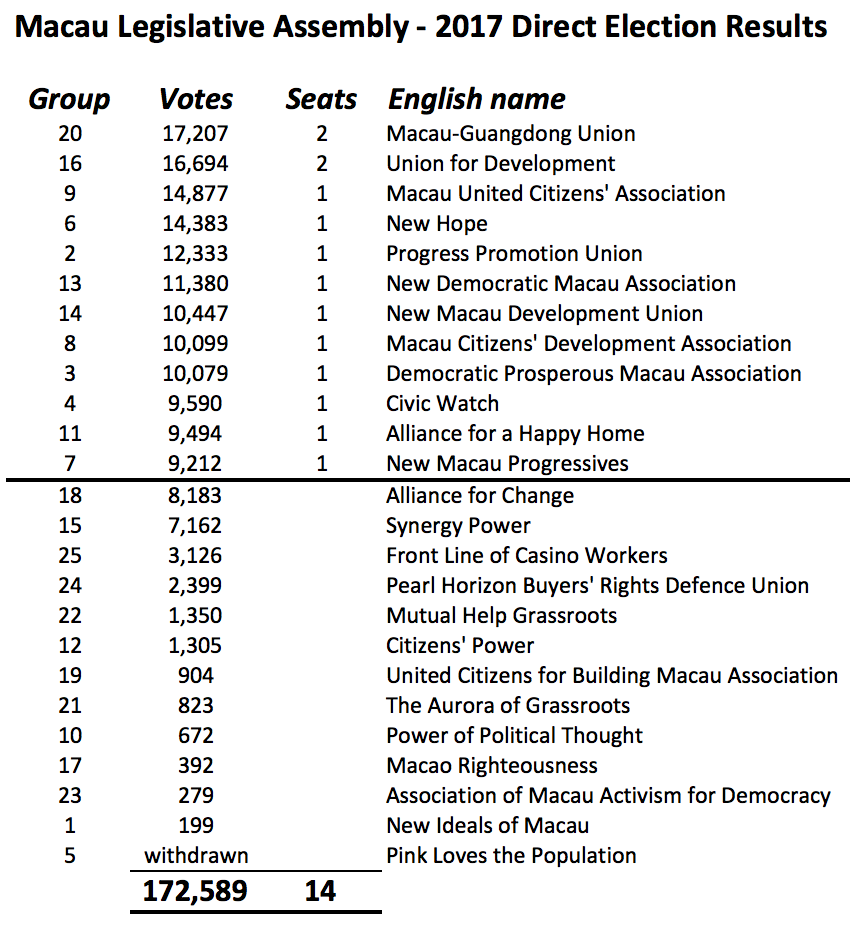Select the Alliance for a Happy Home cell

click(515, 434)
